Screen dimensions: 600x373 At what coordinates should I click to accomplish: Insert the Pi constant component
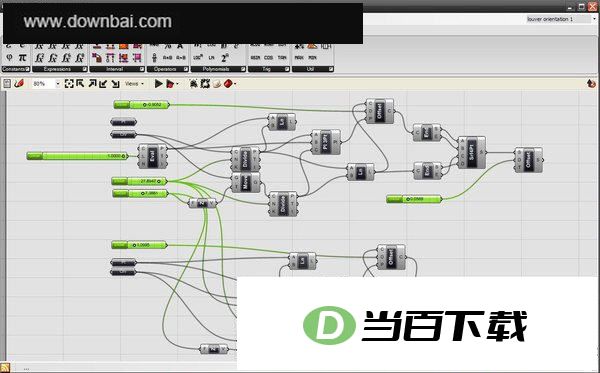pos(23,58)
